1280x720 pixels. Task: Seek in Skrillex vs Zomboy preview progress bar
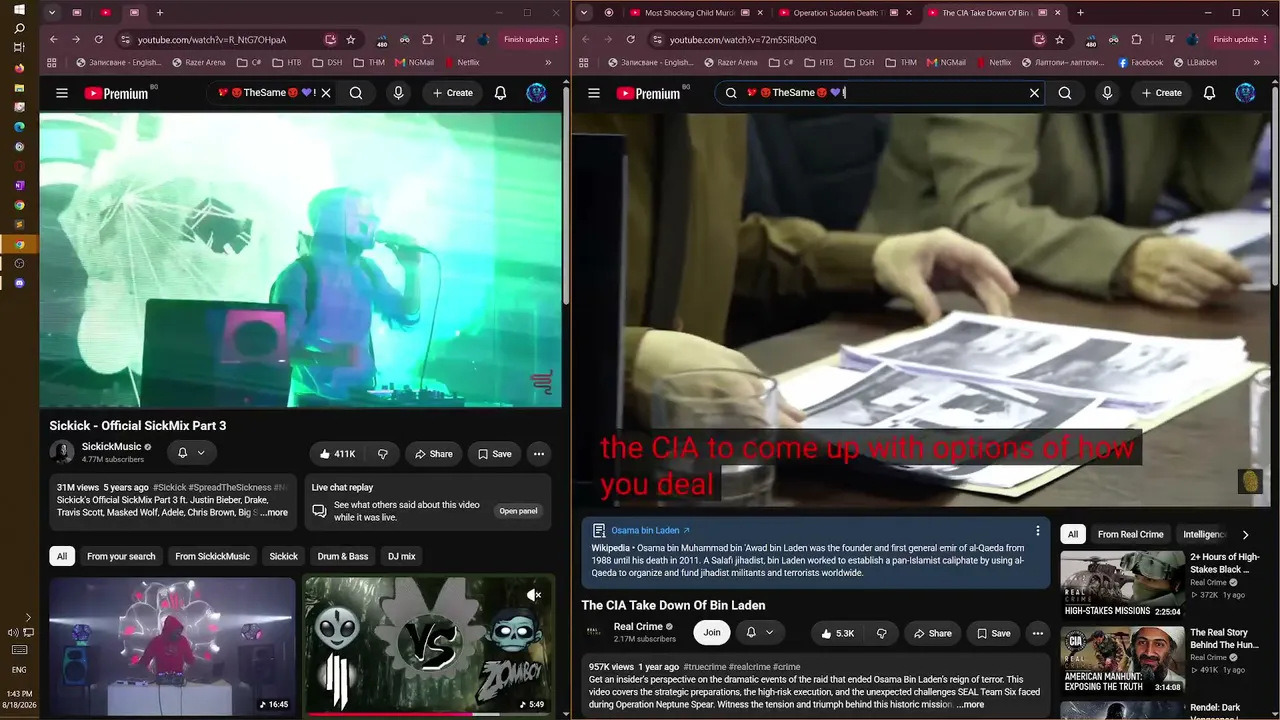pyautogui.click(x=430, y=714)
